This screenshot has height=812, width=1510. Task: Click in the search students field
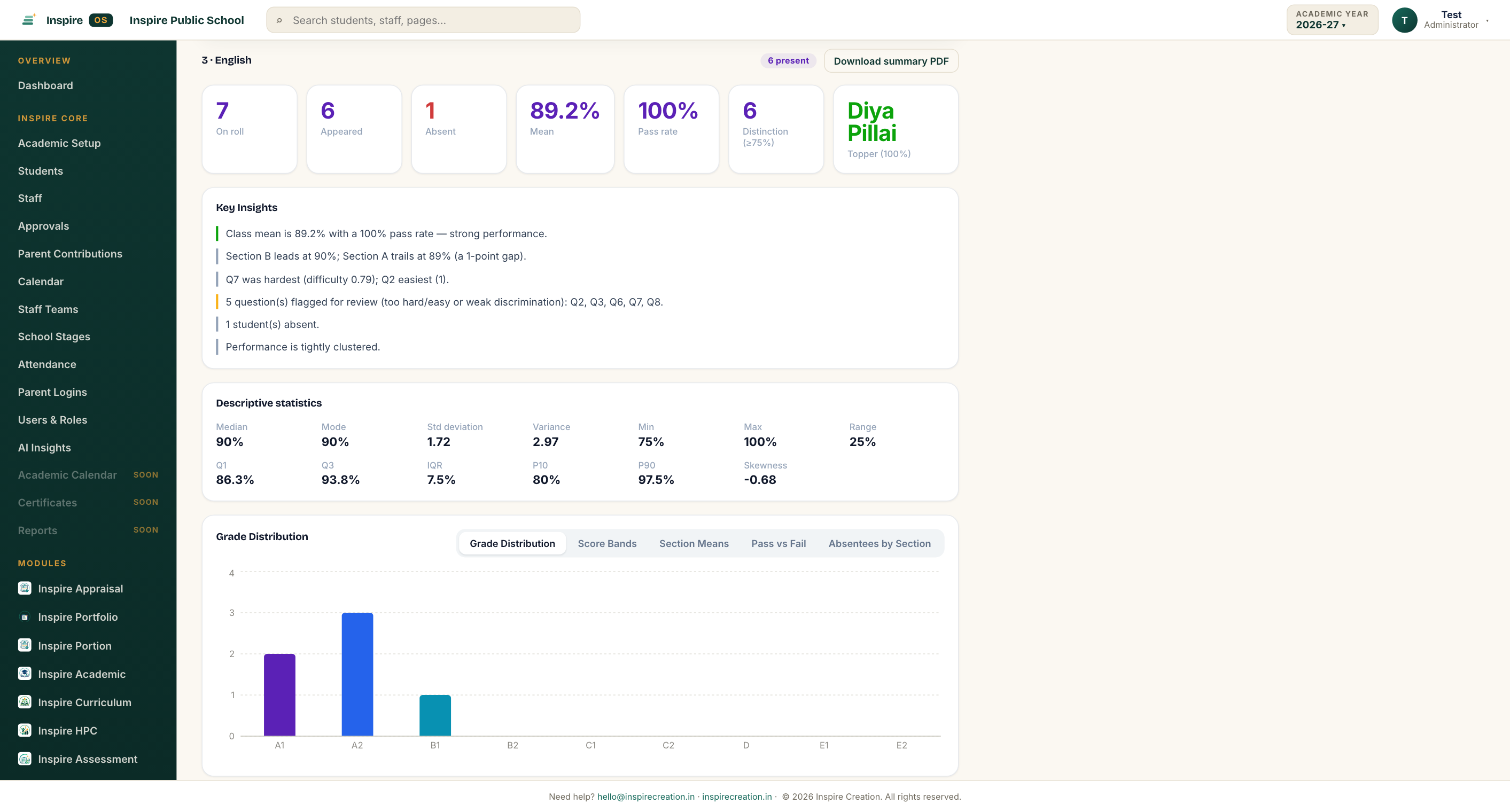[423, 20]
